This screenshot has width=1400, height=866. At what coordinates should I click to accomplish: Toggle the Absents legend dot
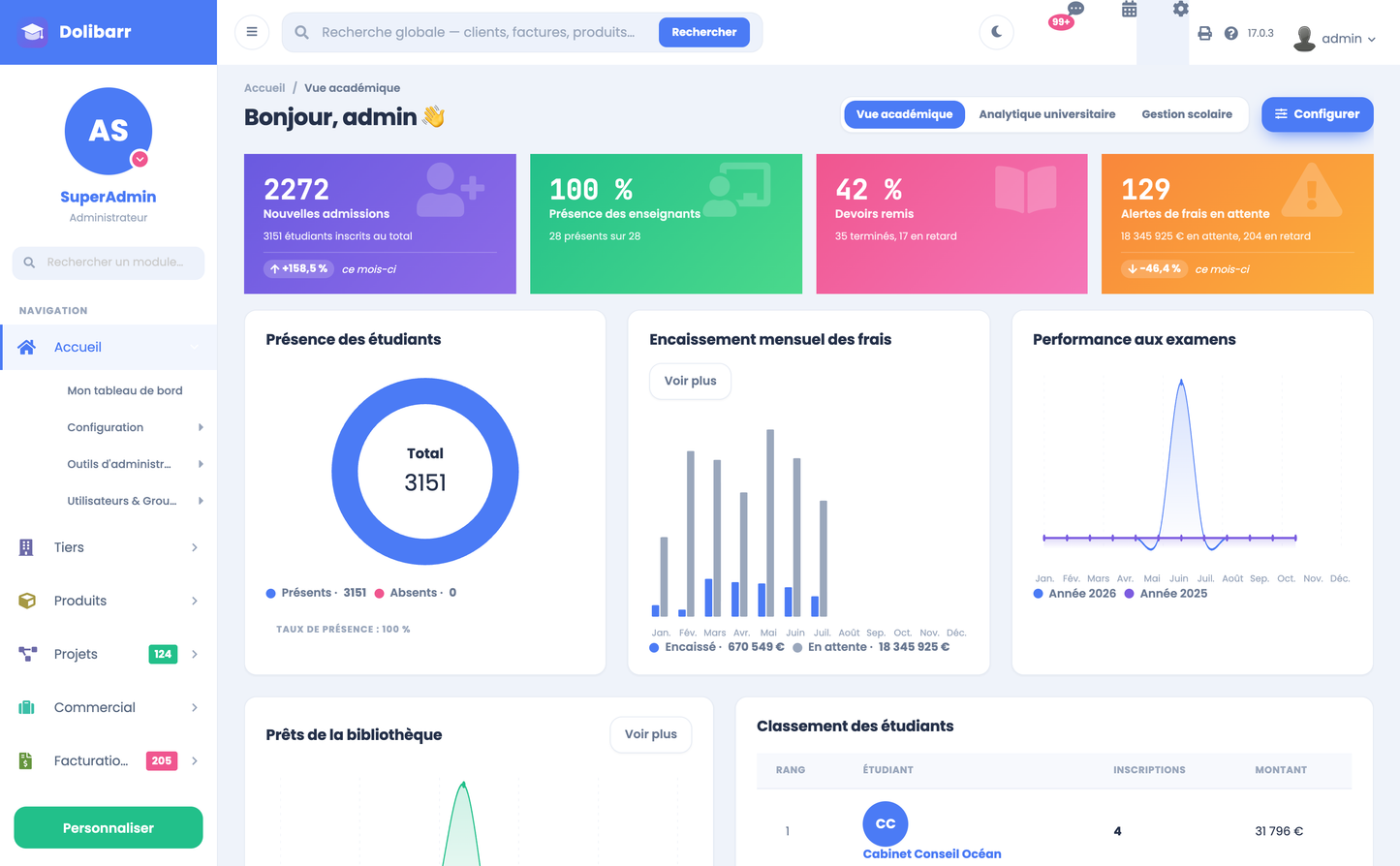pos(380,593)
